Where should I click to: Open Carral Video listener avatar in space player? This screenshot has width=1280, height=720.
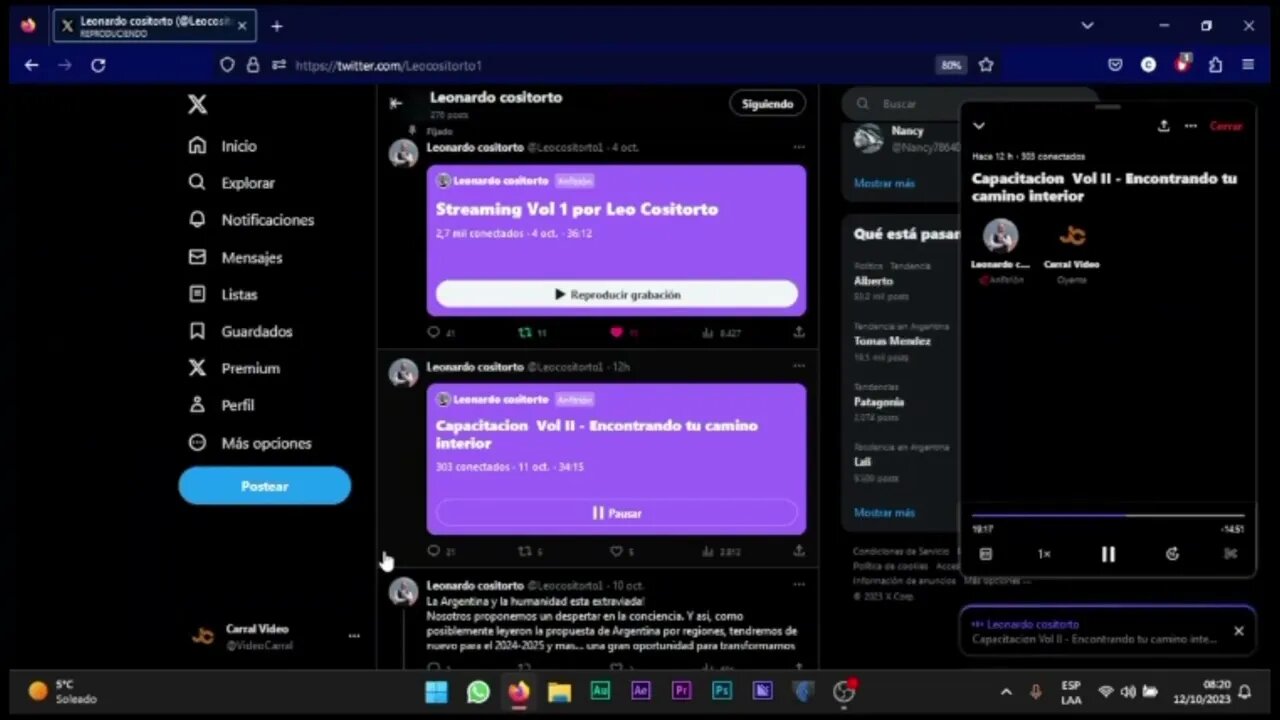[x=1072, y=236]
